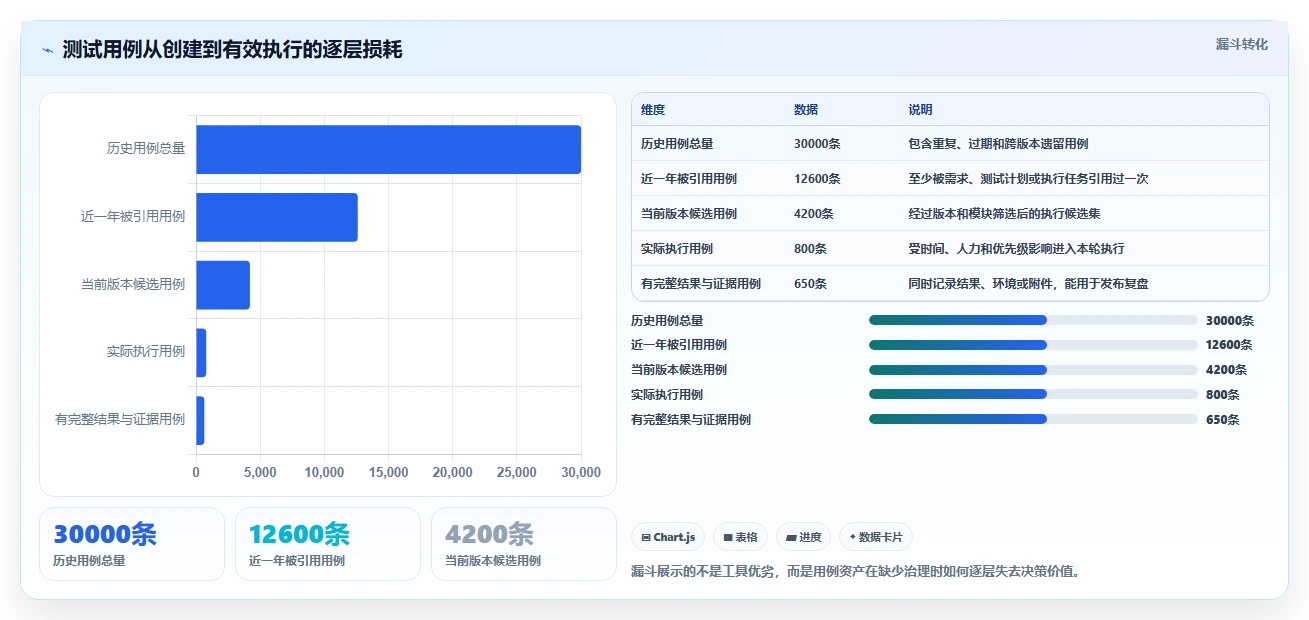Click the 历史用例总量 cell in the table

tap(677, 144)
